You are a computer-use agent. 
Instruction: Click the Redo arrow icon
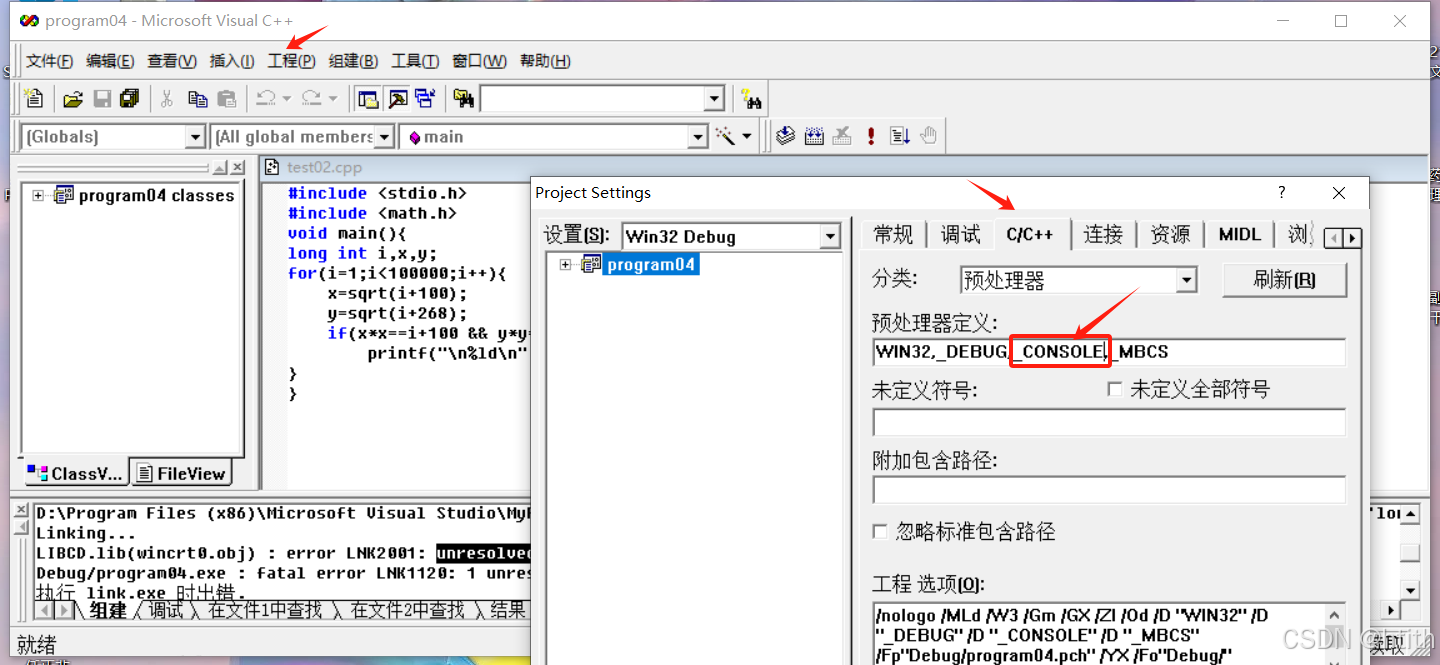(x=311, y=98)
